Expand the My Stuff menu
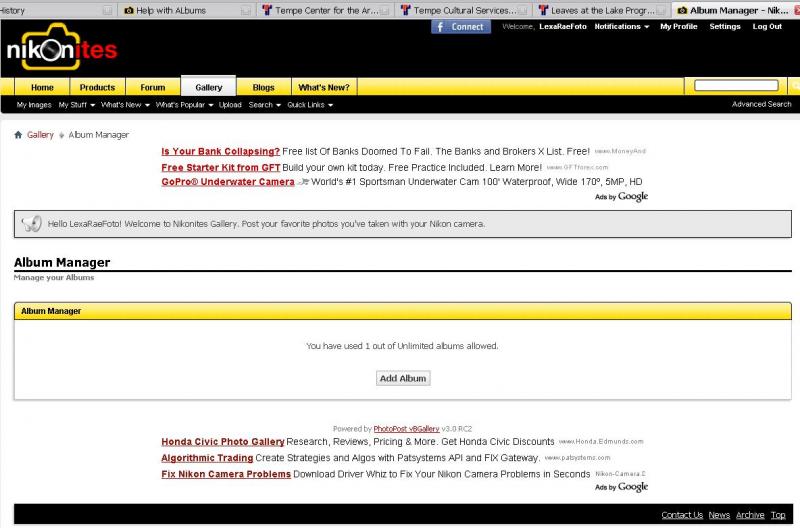Viewport: 800px width, 528px height. pos(76,105)
